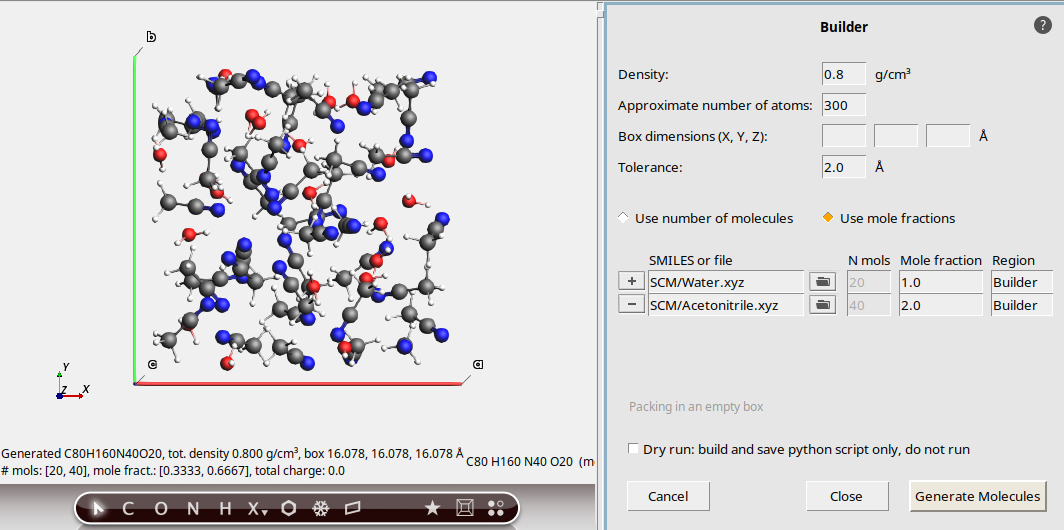Enable the Dry run checkbox
Viewport: 1064px width, 530px height.
coord(633,450)
